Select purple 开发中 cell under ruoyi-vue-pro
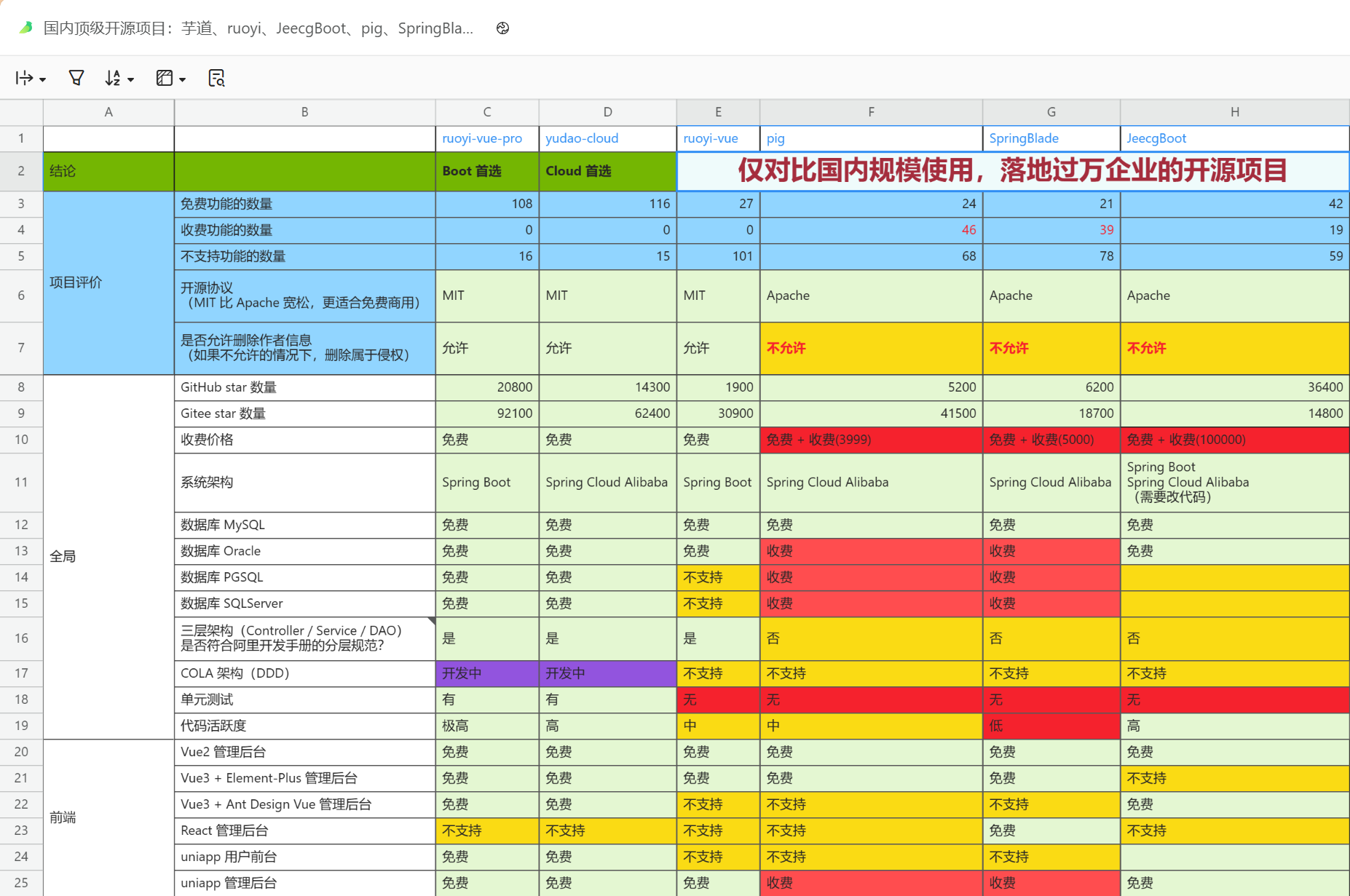Screen dimensions: 1350x896 [486, 673]
